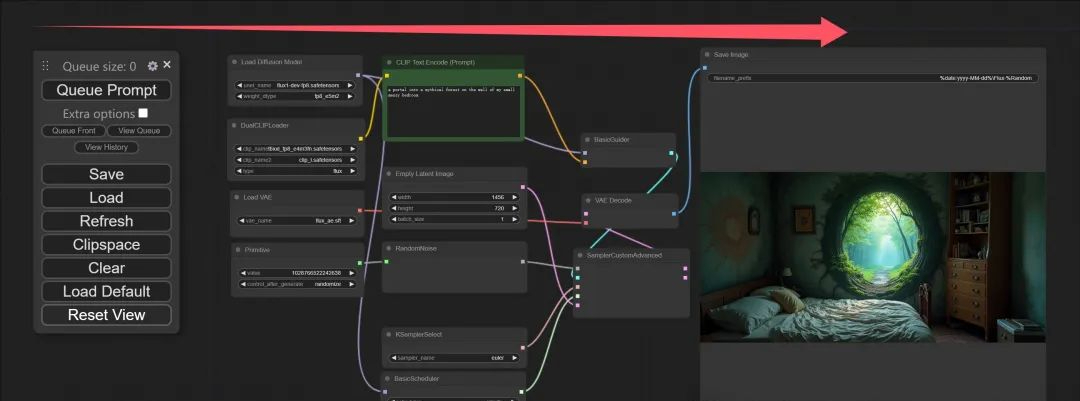Collapse the CLIP Text Encode node dot
1080x401 pixels.
390,62
